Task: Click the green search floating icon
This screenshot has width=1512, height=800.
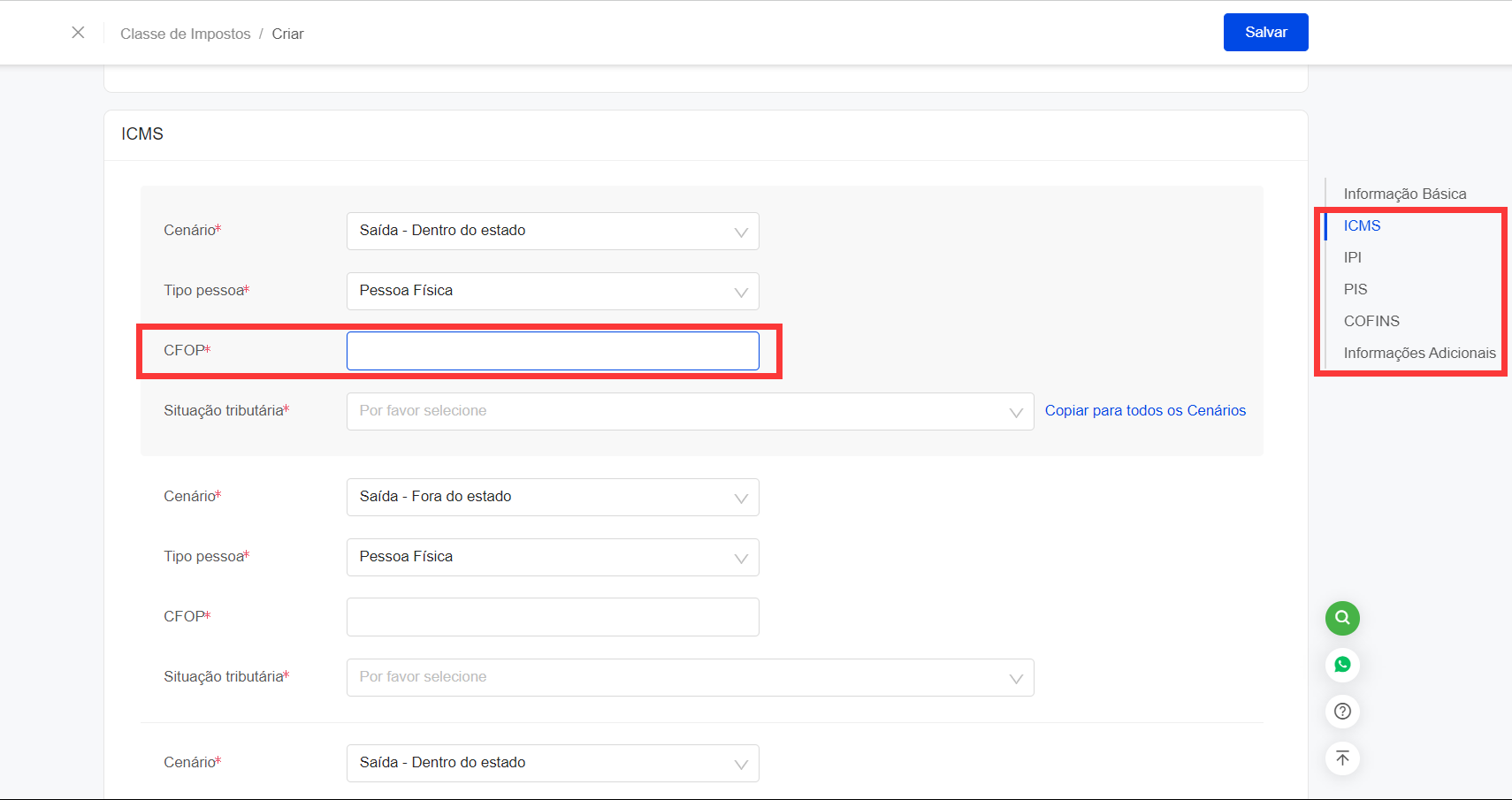Action: click(x=1342, y=618)
